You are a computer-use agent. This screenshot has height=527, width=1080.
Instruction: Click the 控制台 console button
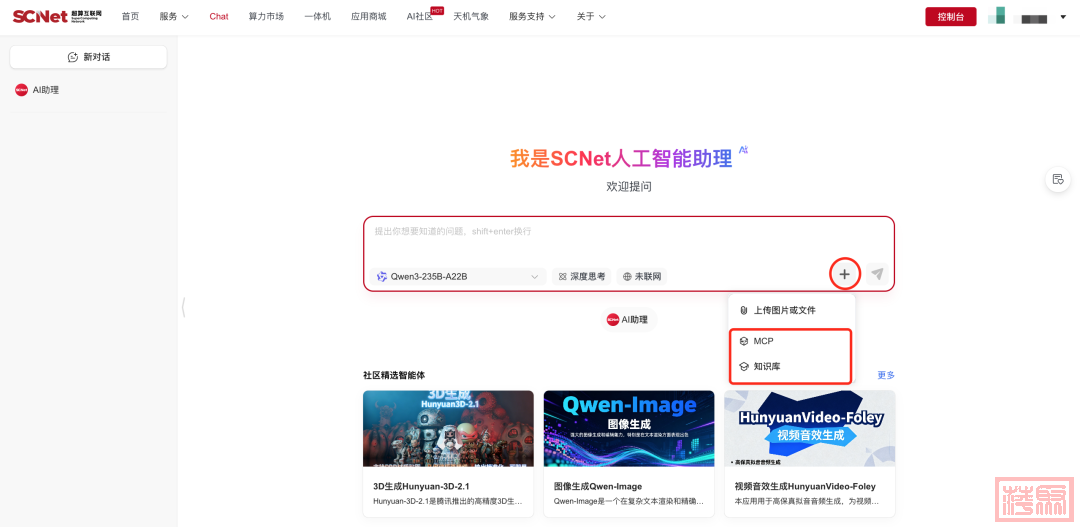click(x=950, y=16)
